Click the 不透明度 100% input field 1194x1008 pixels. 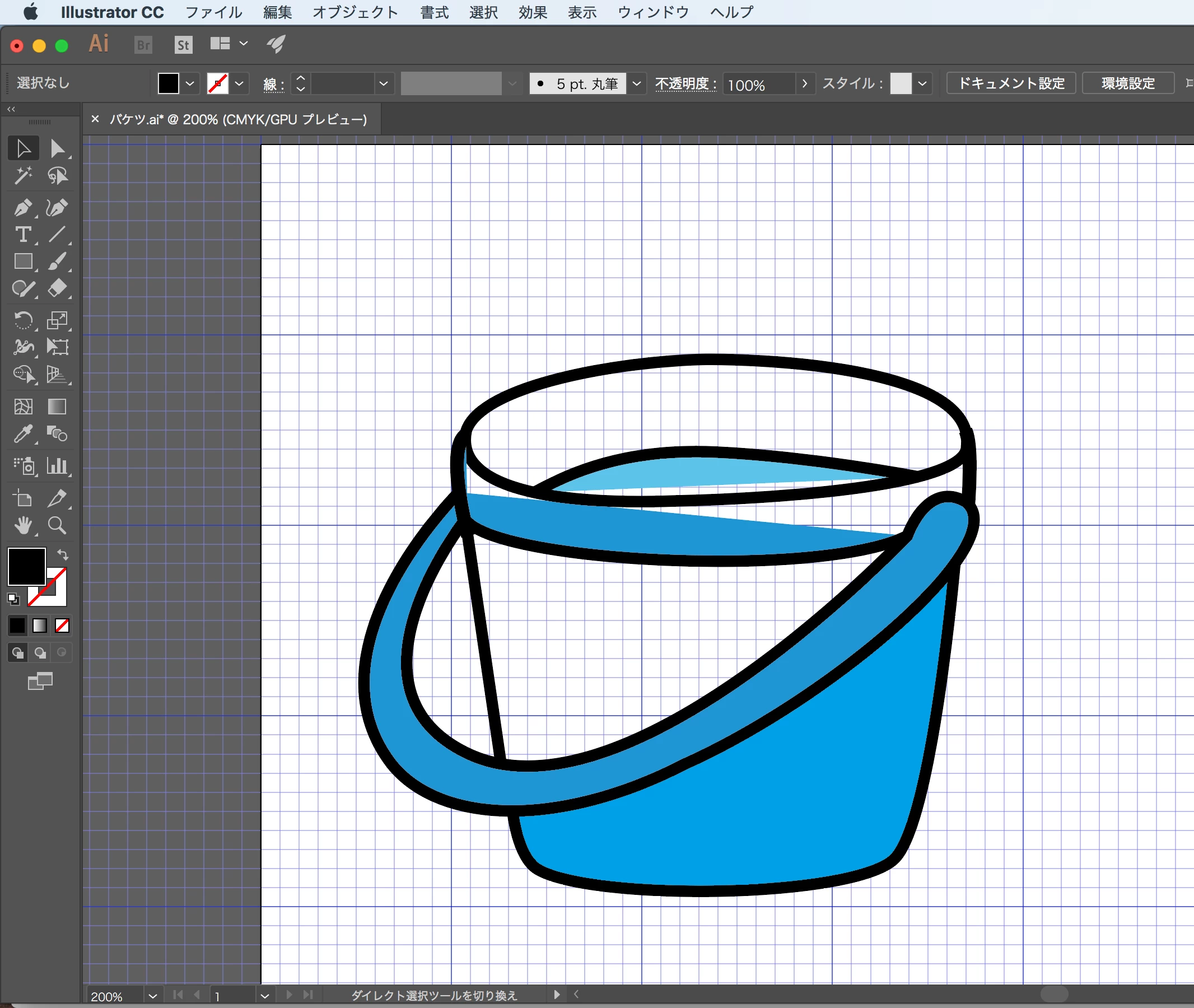point(758,85)
